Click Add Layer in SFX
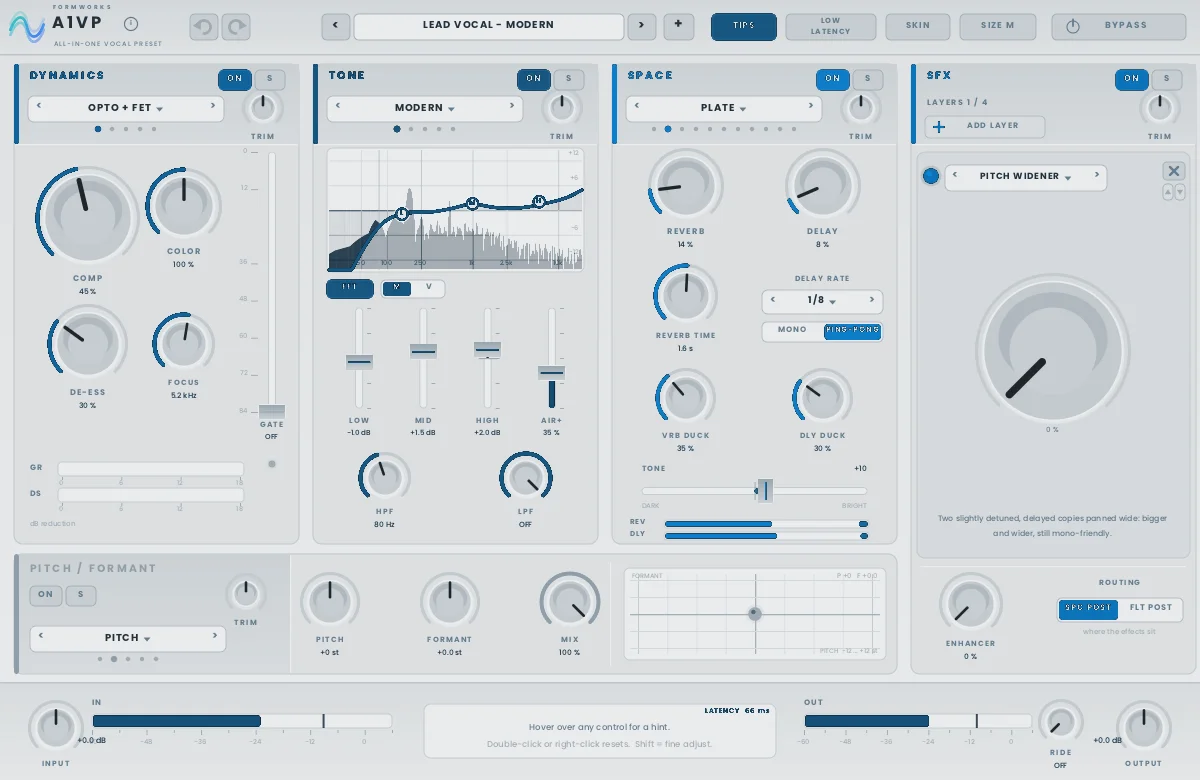Image resolution: width=1200 pixels, height=780 pixels. tap(985, 126)
